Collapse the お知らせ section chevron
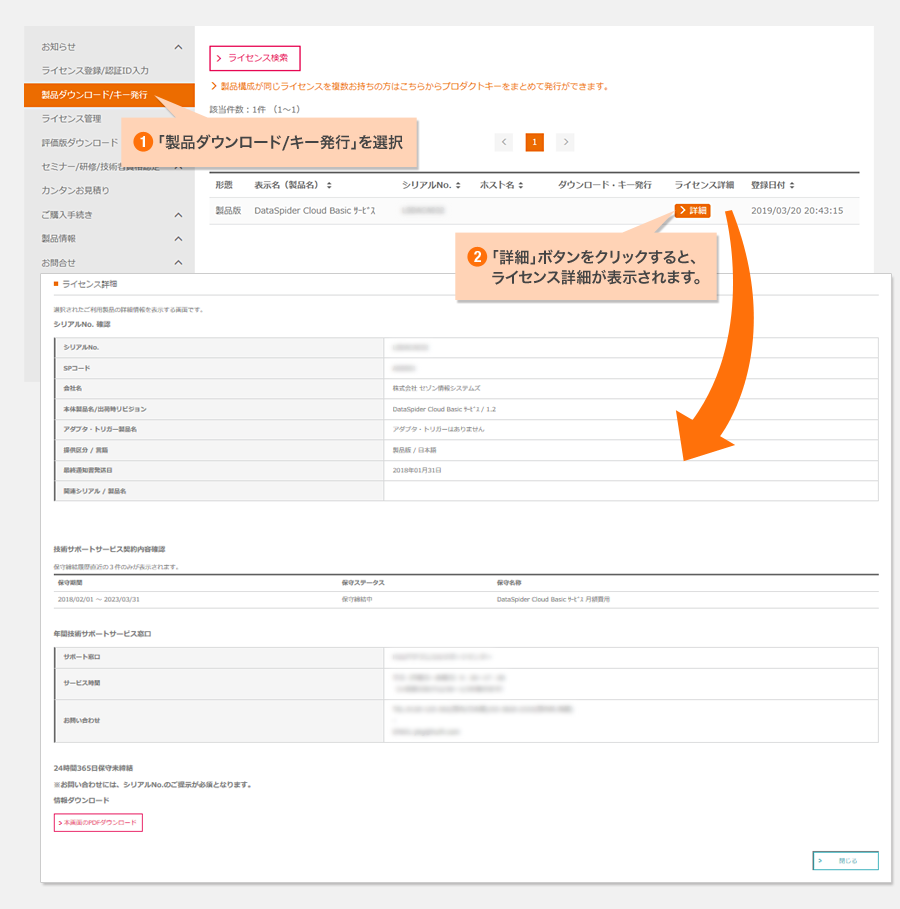The height and width of the screenshot is (909, 900). [x=178, y=47]
